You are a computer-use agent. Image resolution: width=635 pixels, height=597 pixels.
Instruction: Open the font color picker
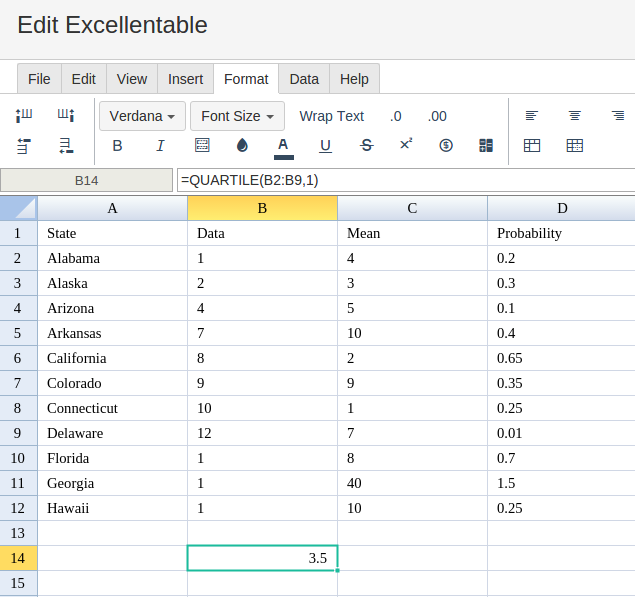(x=283, y=148)
